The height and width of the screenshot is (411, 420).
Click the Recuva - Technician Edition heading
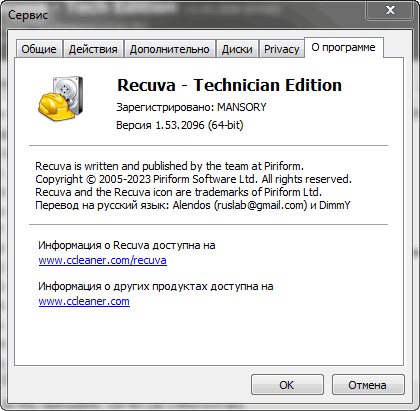[x=229, y=85]
